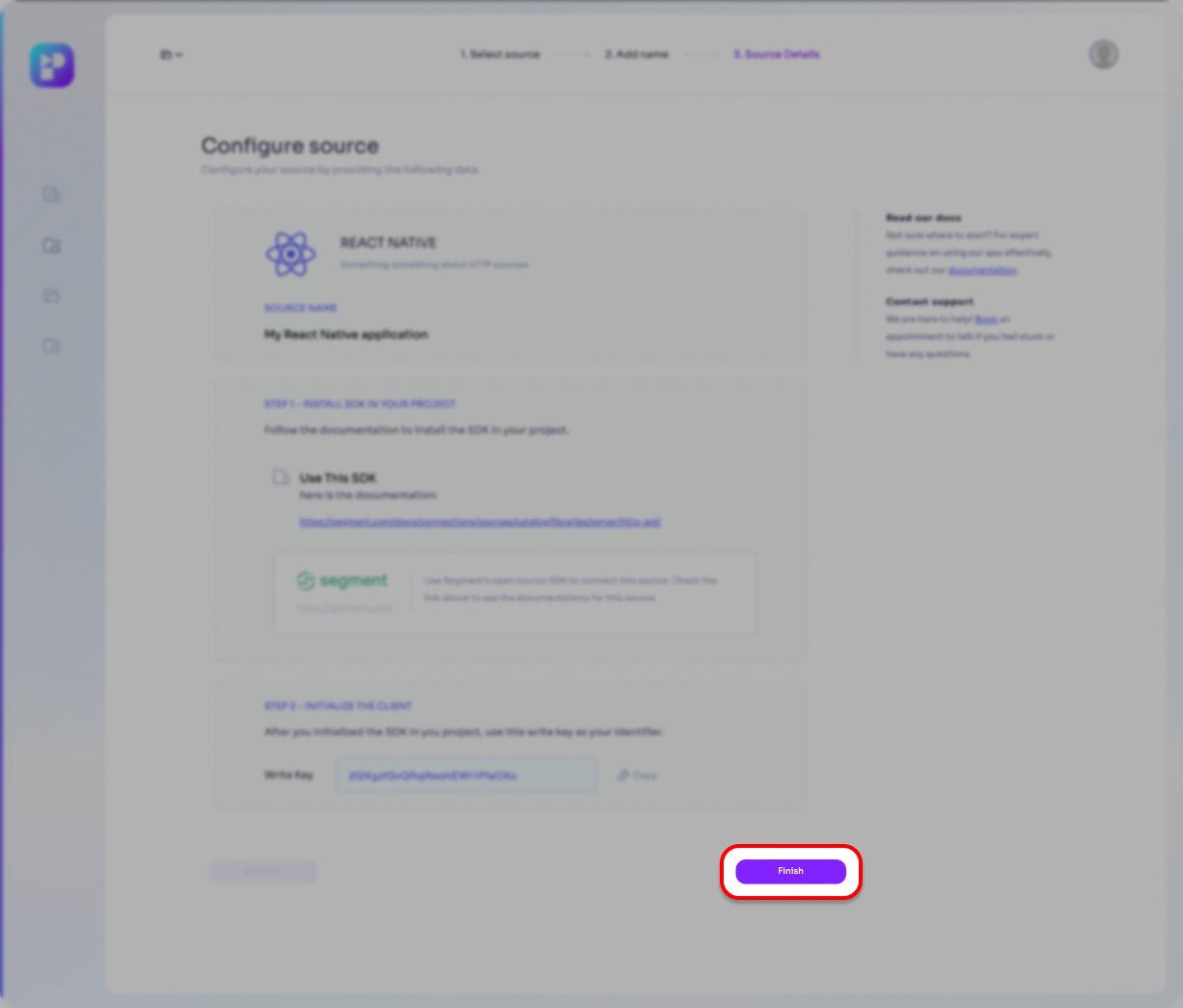
Task: Click the app logo in the sidebar
Action: (x=52, y=66)
